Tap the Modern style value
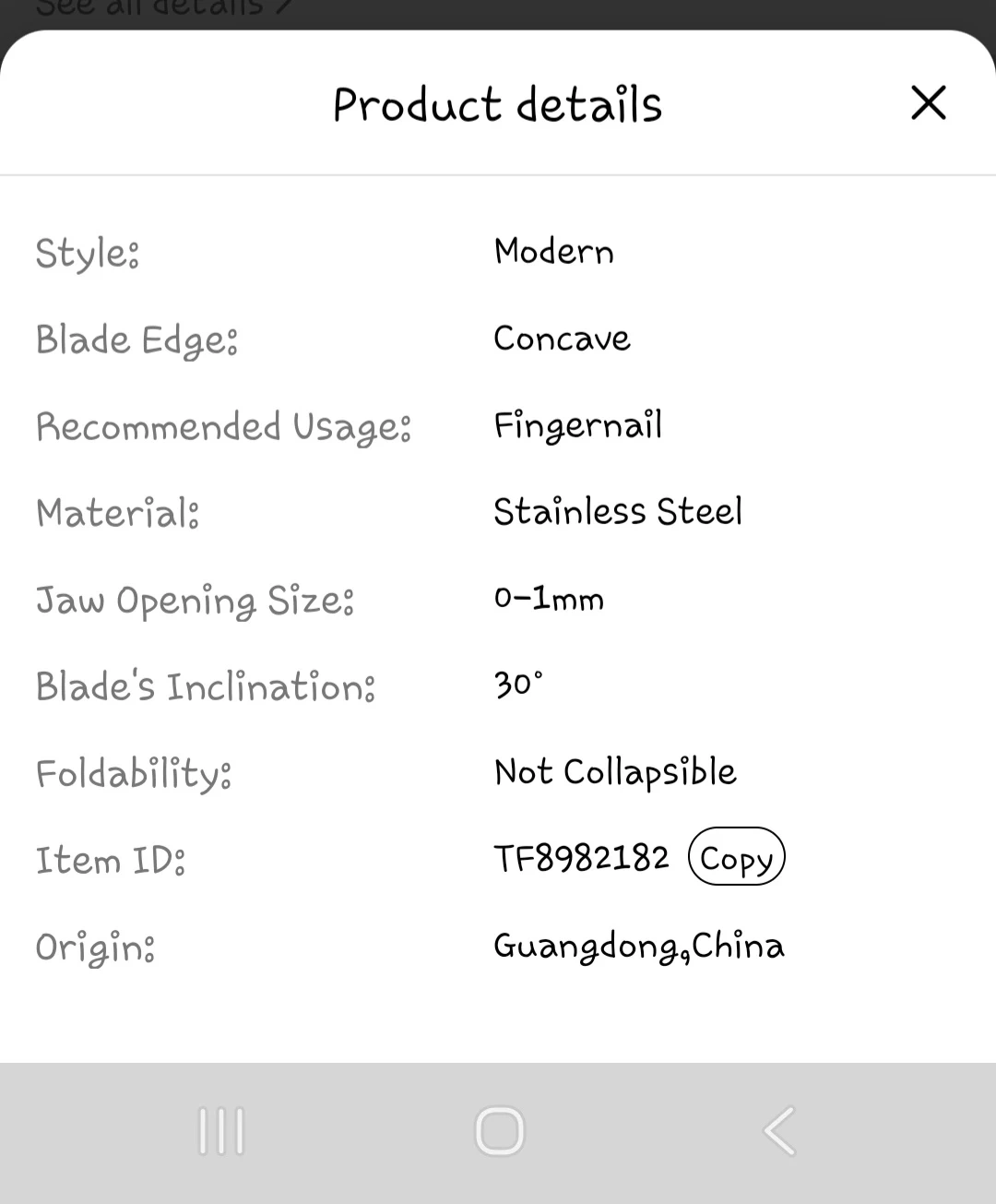This screenshot has width=996, height=1204. click(x=553, y=251)
